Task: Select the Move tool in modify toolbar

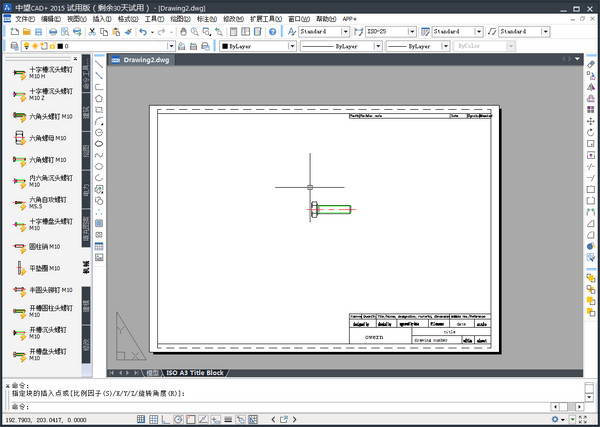Action: tap(590, 121)
